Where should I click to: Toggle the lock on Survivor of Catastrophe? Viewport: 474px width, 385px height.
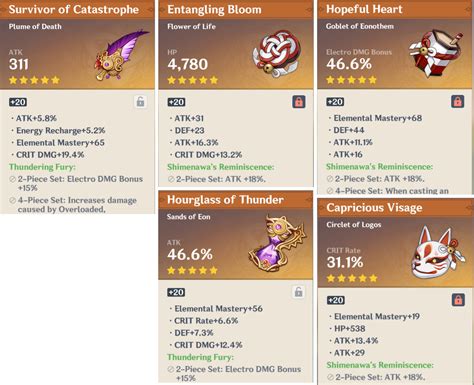point(141,102)
